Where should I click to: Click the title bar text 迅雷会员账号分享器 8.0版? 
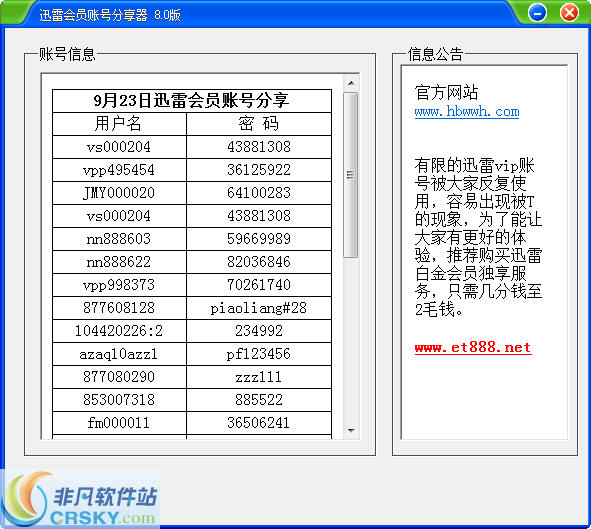pyautogui.click(x=110, y=15)
